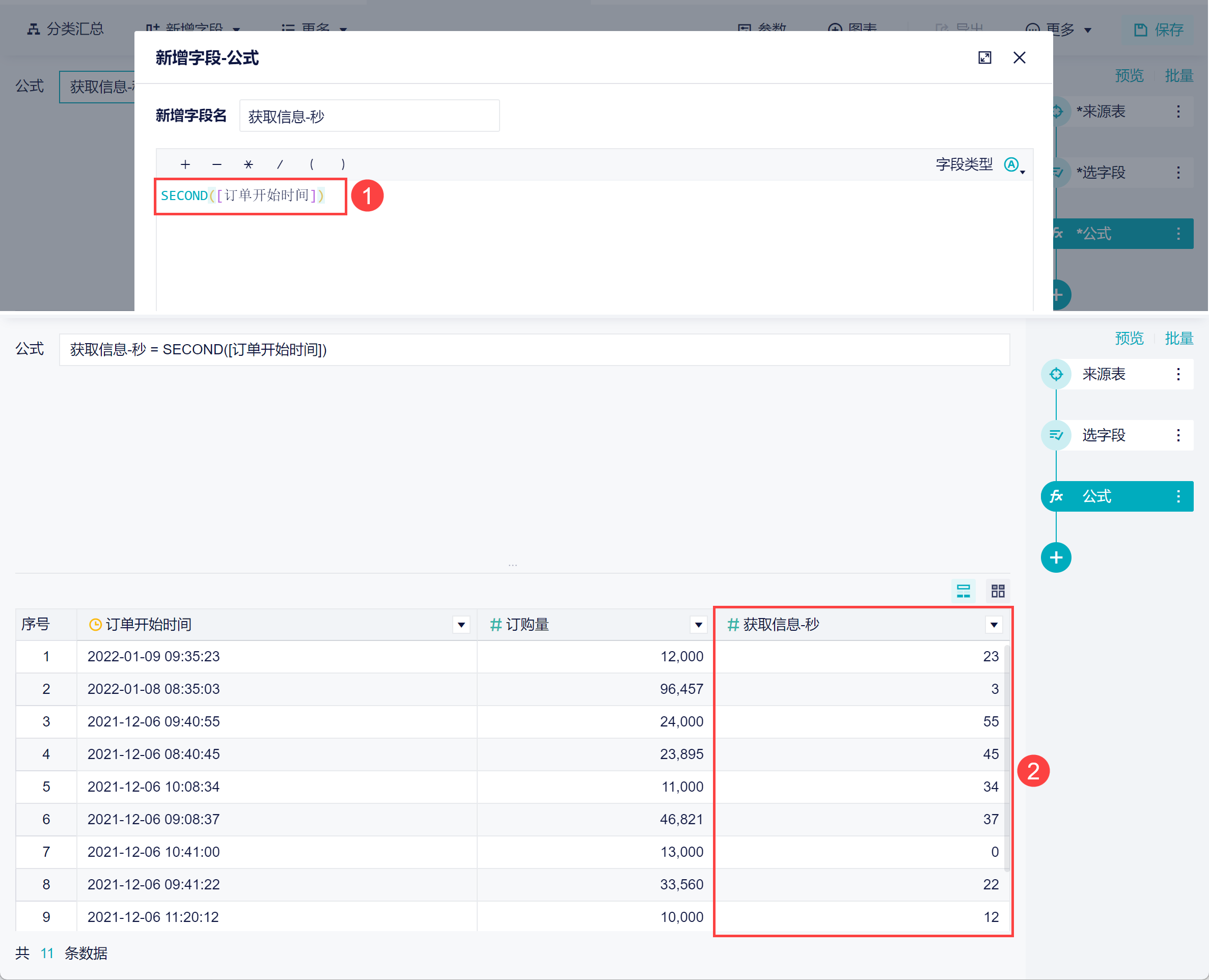Image resolution: width=1209 pixels, height=980 pixels.
Task: Open 公式 step more options menu
Action: tap(1178, 496)
